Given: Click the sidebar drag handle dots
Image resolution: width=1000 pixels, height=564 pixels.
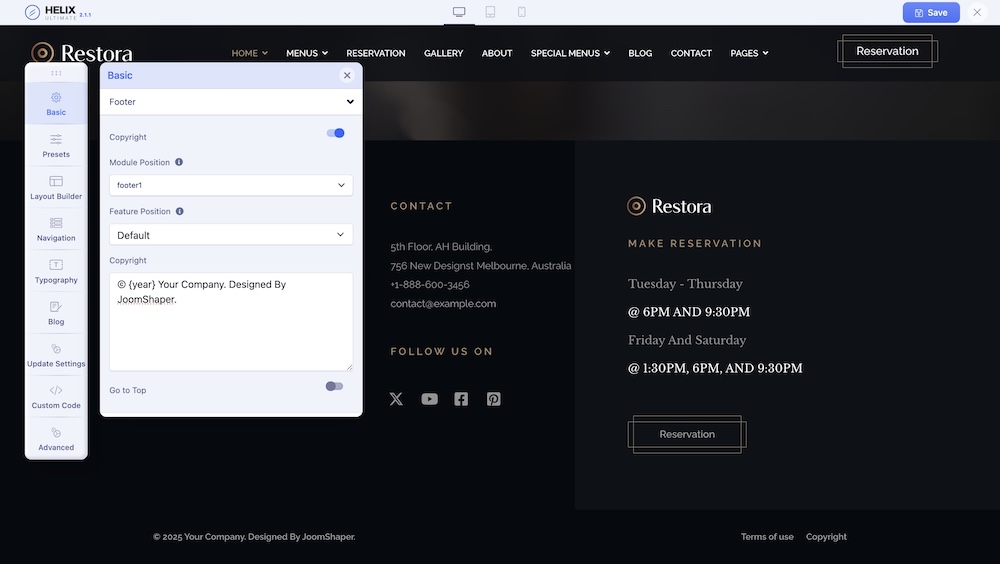Looking at the screenshot, I should 56,73.
